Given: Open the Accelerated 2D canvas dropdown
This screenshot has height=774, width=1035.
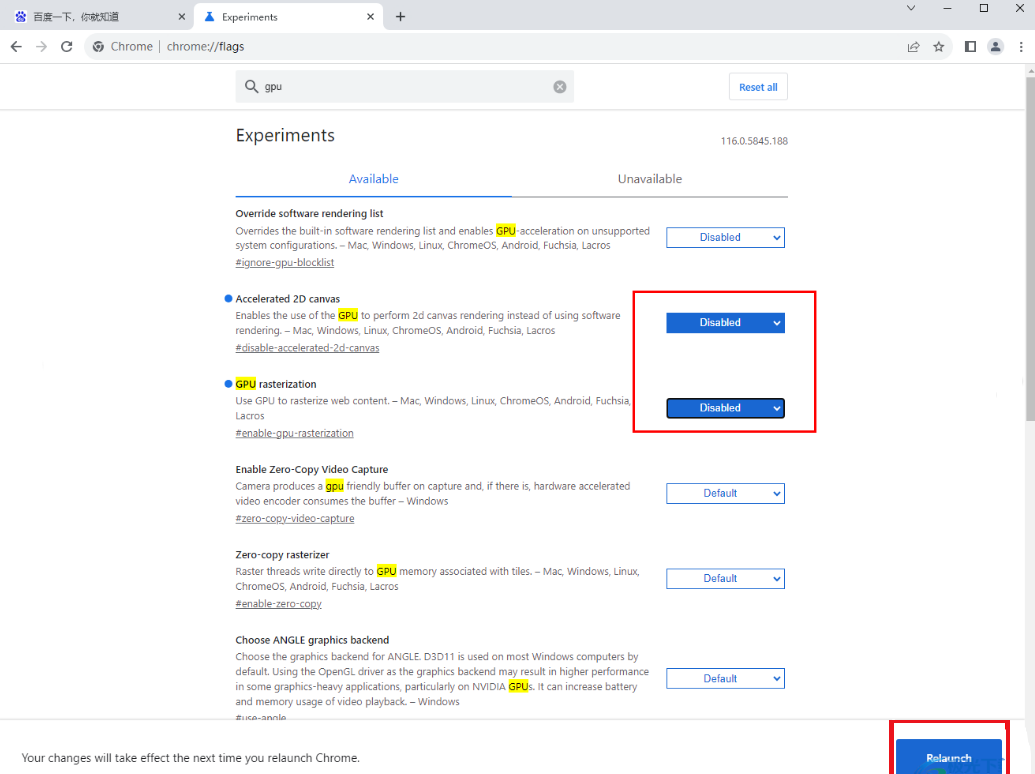Looking at the screenshot, I should (x=725, y=323).
